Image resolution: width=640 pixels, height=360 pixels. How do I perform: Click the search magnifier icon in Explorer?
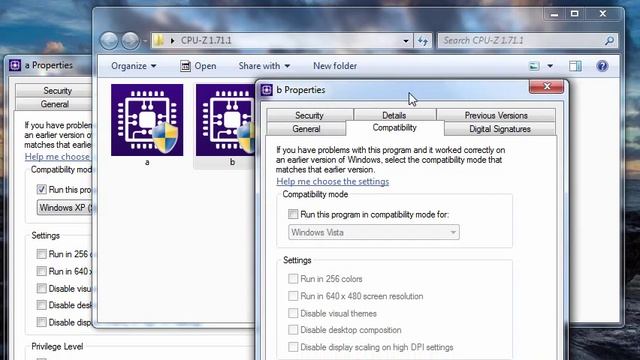point(609,41)
